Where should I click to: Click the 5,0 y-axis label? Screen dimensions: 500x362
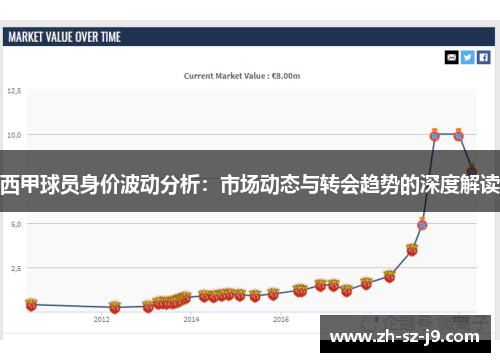[x=16, y=224]
